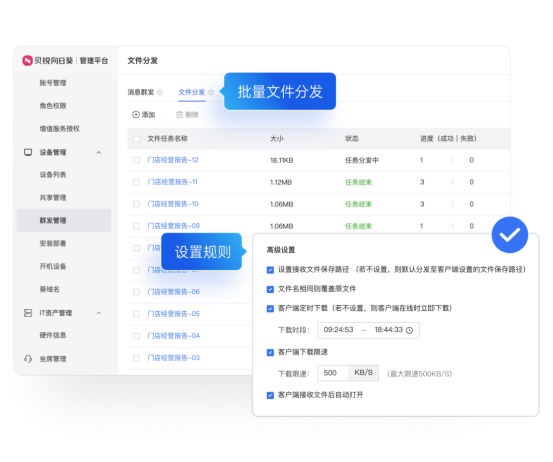This screenshot has width=553, height=462.
Task: Toggle 文件名相同则覆盖原文件 checkbox
Action: point(270,290)
